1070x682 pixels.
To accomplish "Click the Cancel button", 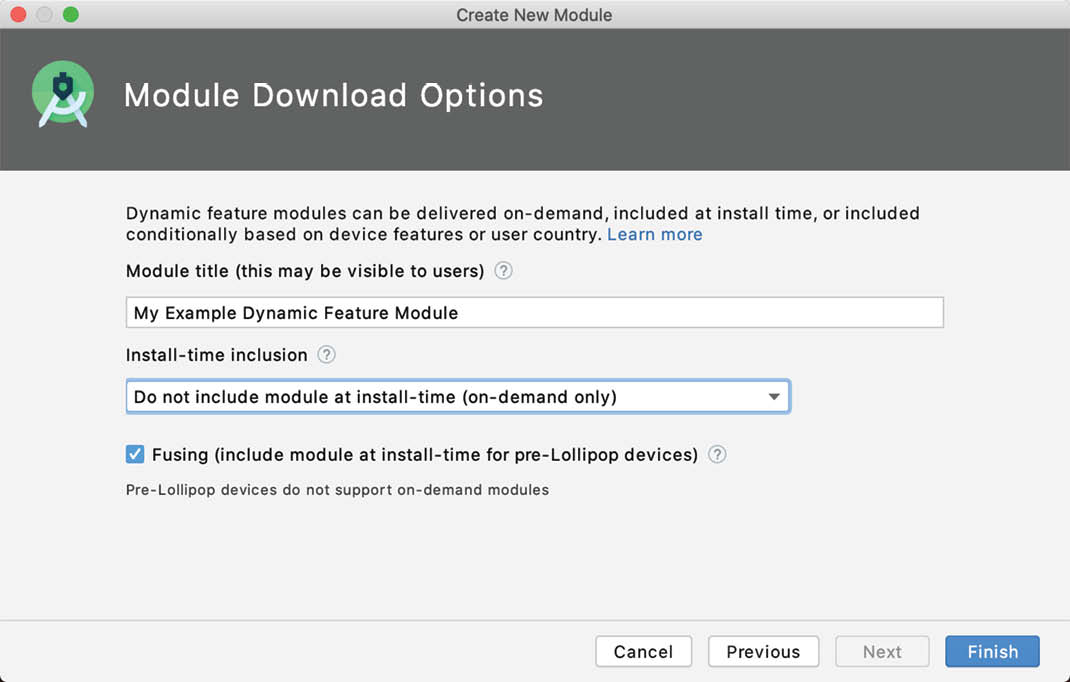I will [644, 652].
